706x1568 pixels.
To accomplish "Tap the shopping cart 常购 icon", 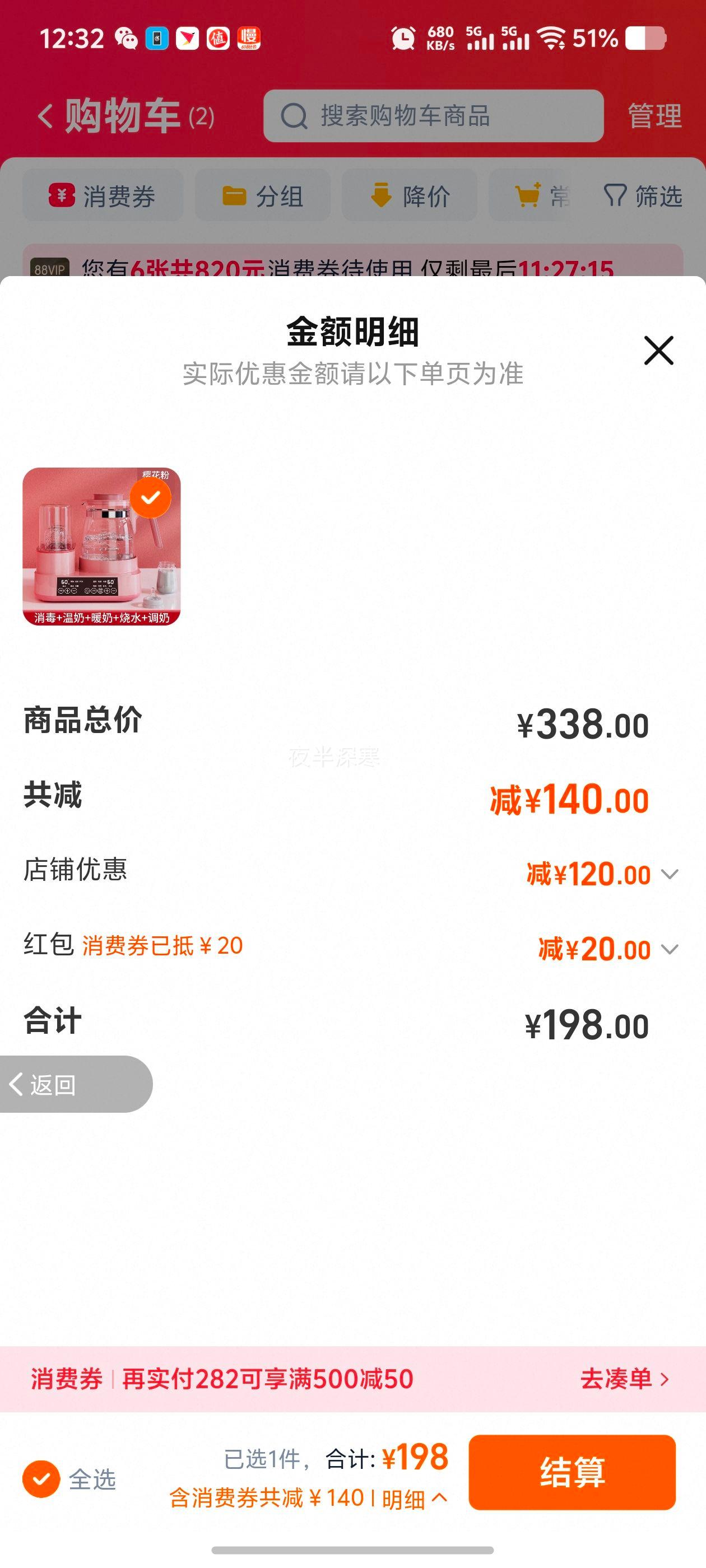I will click(x=528, y=195).
